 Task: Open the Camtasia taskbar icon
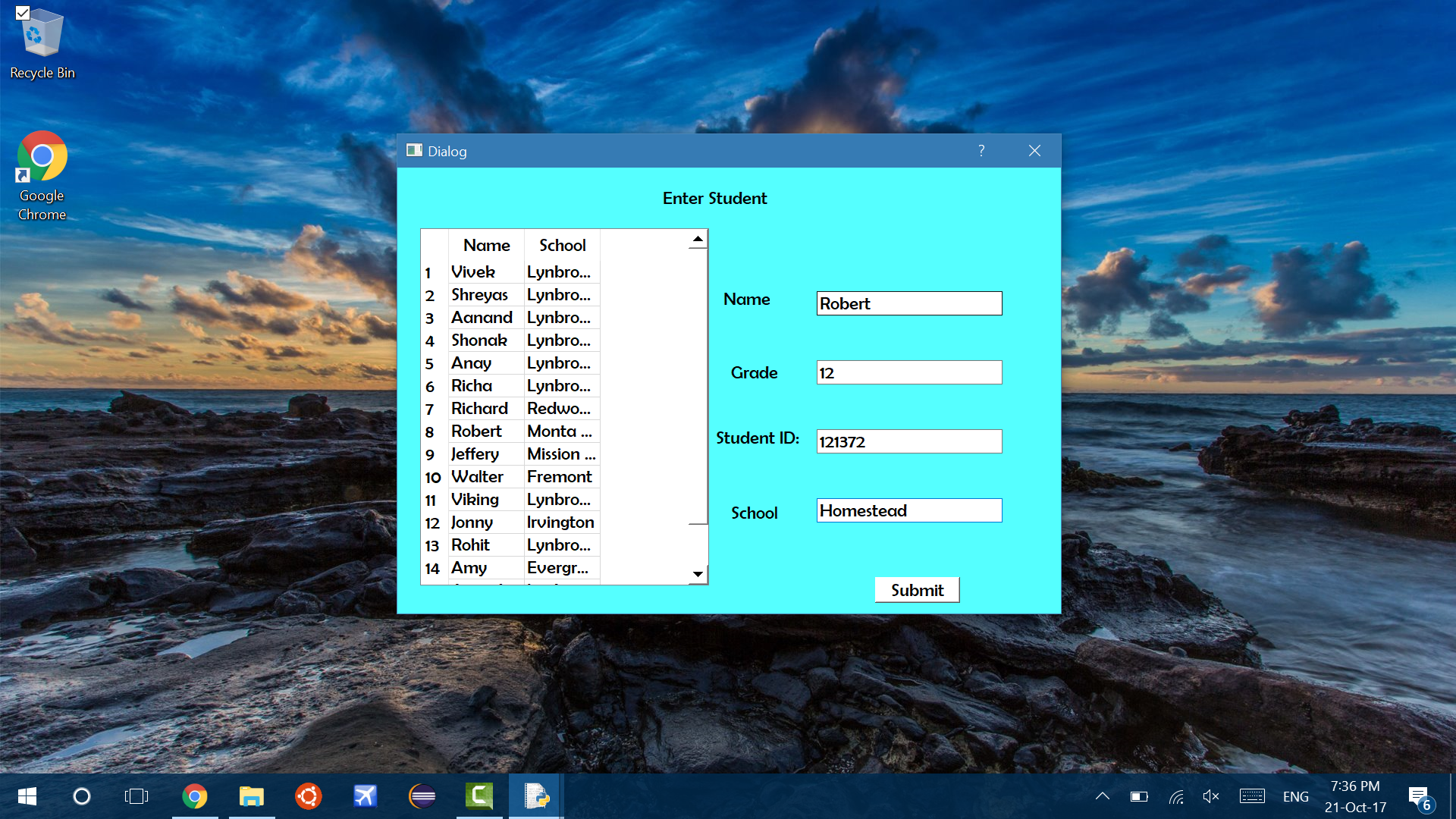click(479, 796)
